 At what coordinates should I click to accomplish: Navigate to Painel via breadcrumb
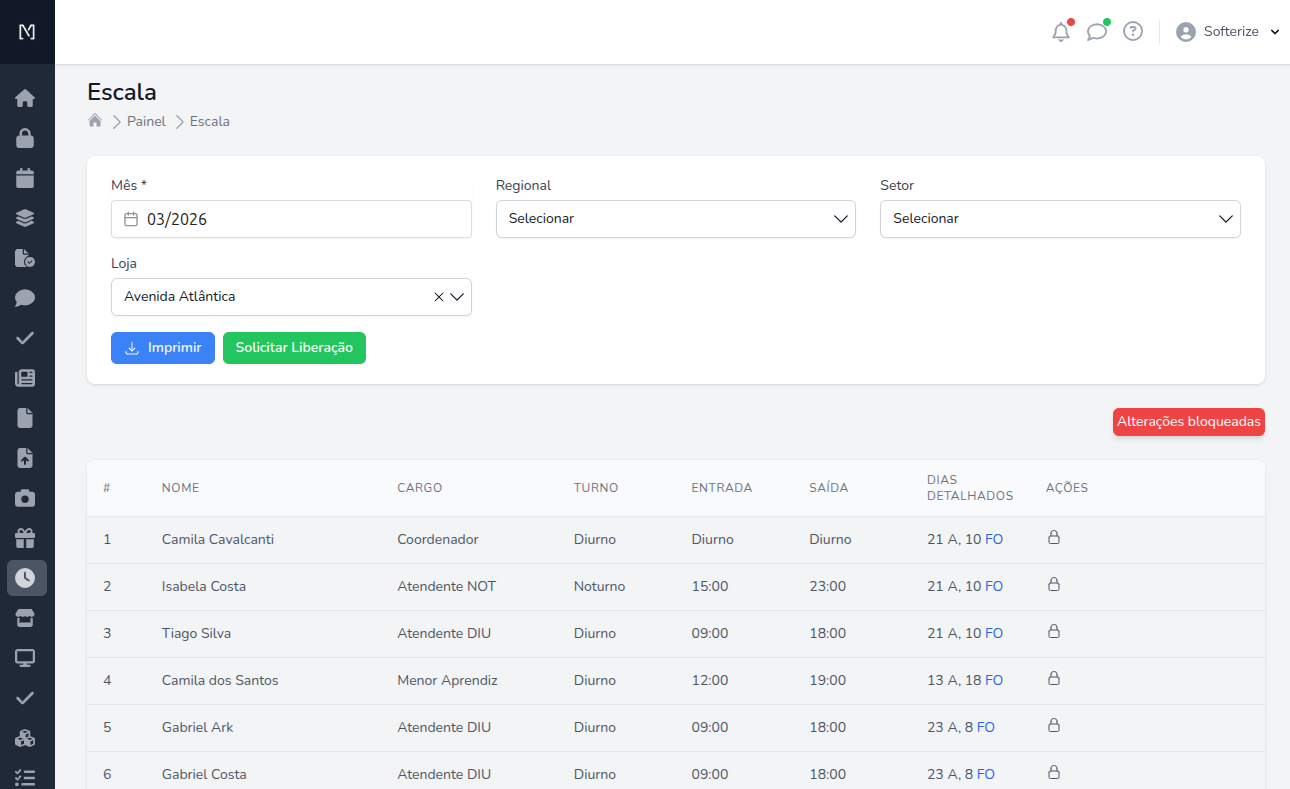click(x=146, y=120)
